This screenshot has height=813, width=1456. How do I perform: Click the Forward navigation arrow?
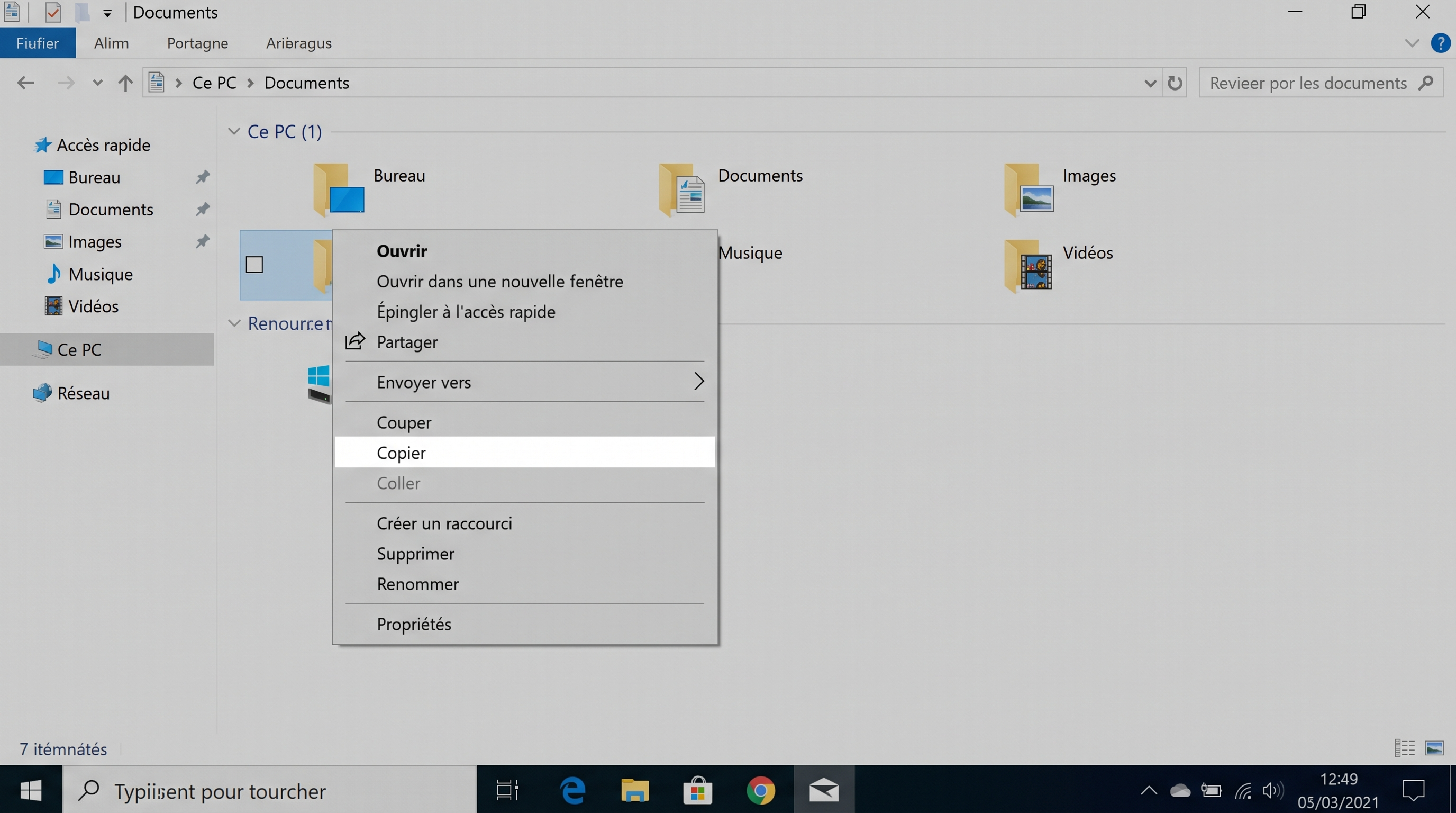coord(66,83)
